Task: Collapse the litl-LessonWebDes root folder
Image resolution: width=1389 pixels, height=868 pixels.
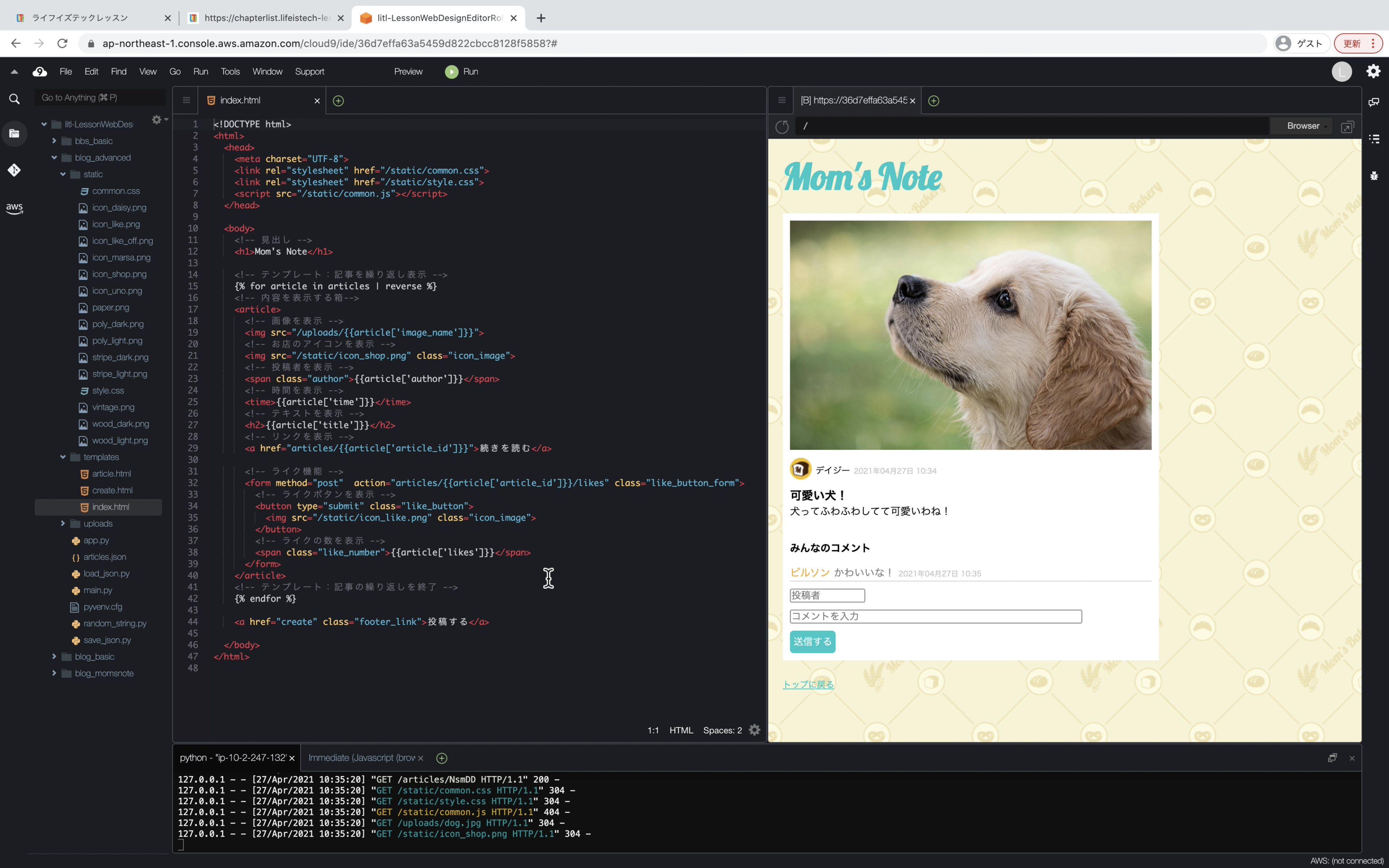Action: (x=44, y=124)
